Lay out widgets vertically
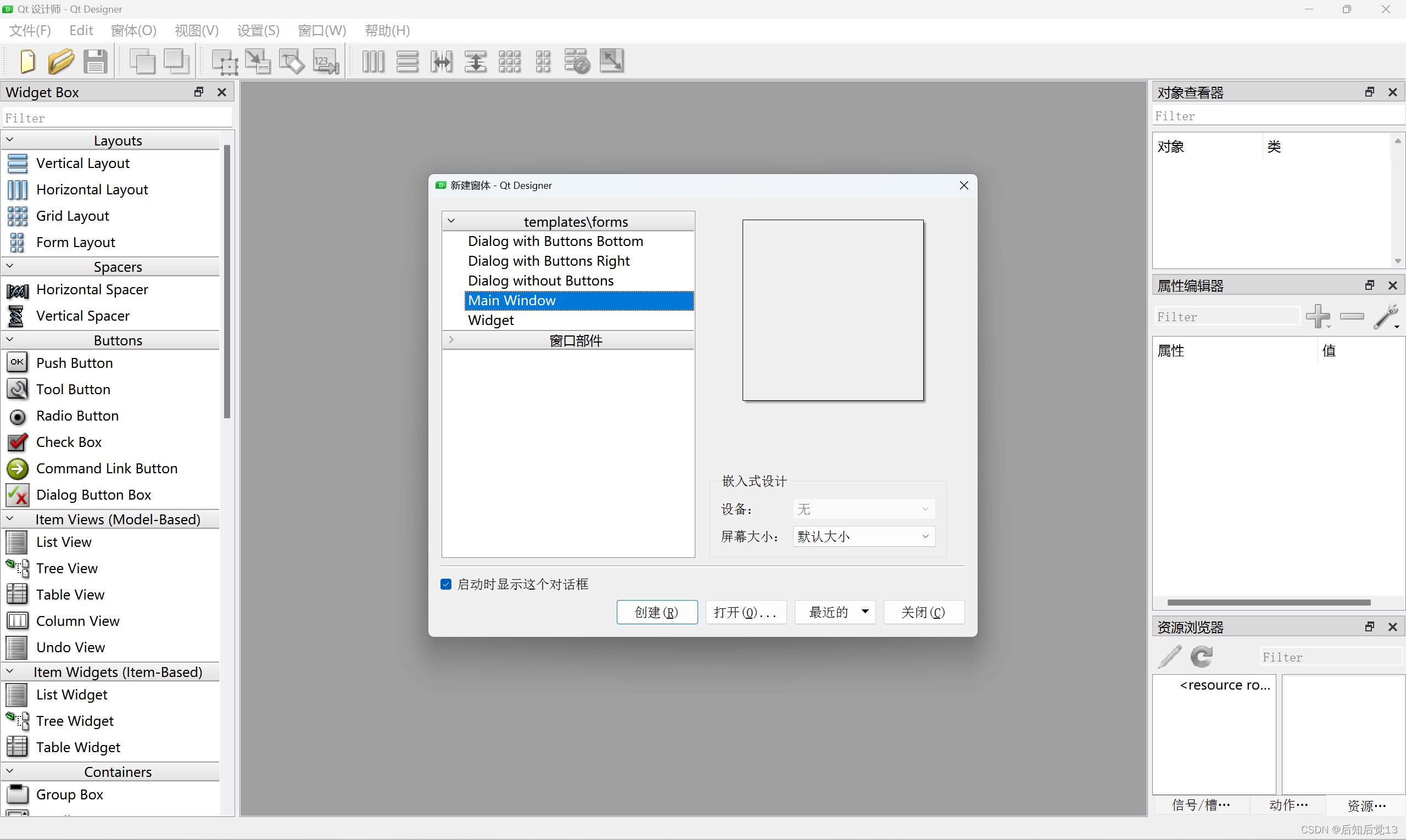 point(407,61)
